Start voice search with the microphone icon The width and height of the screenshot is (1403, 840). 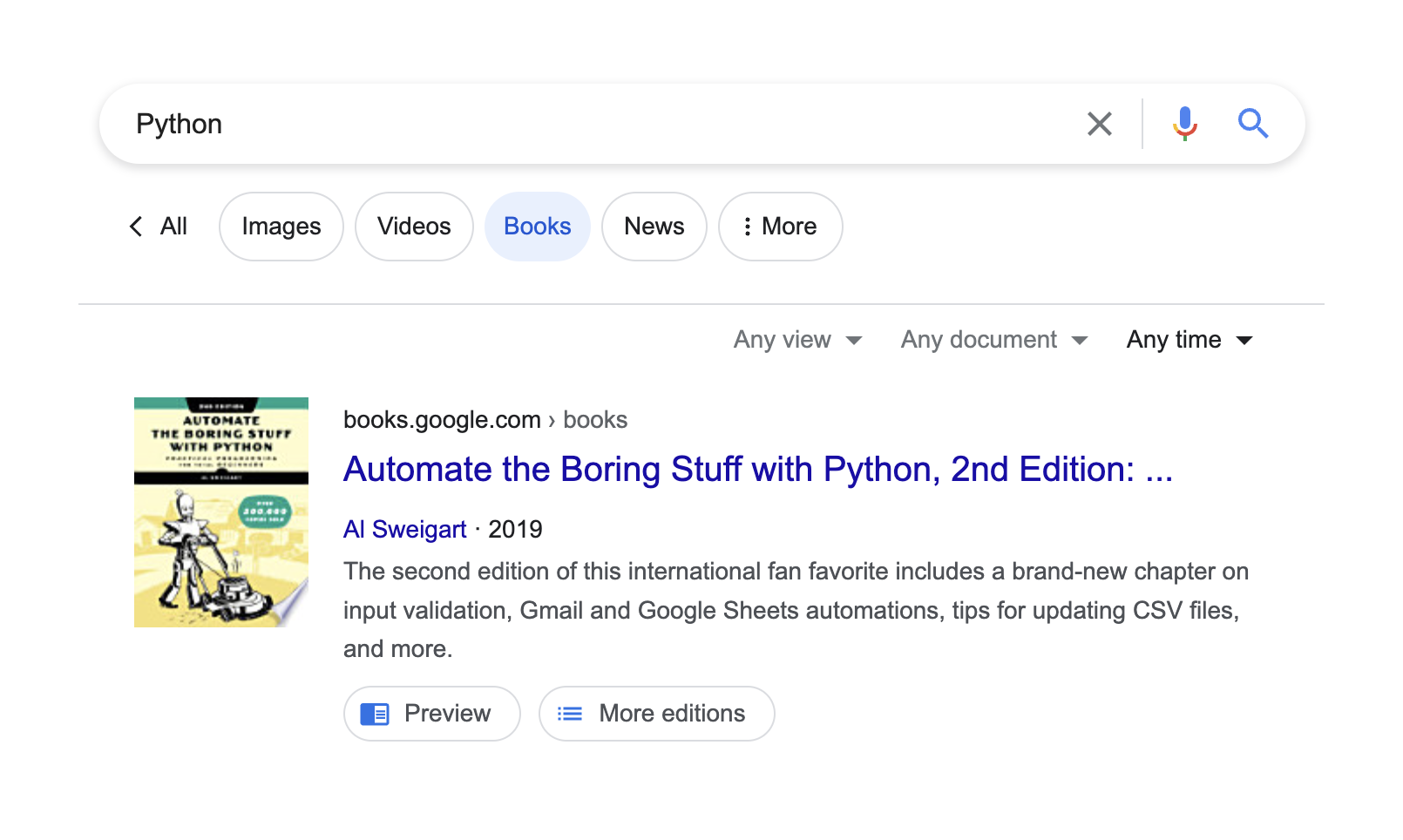point(1184,124)
